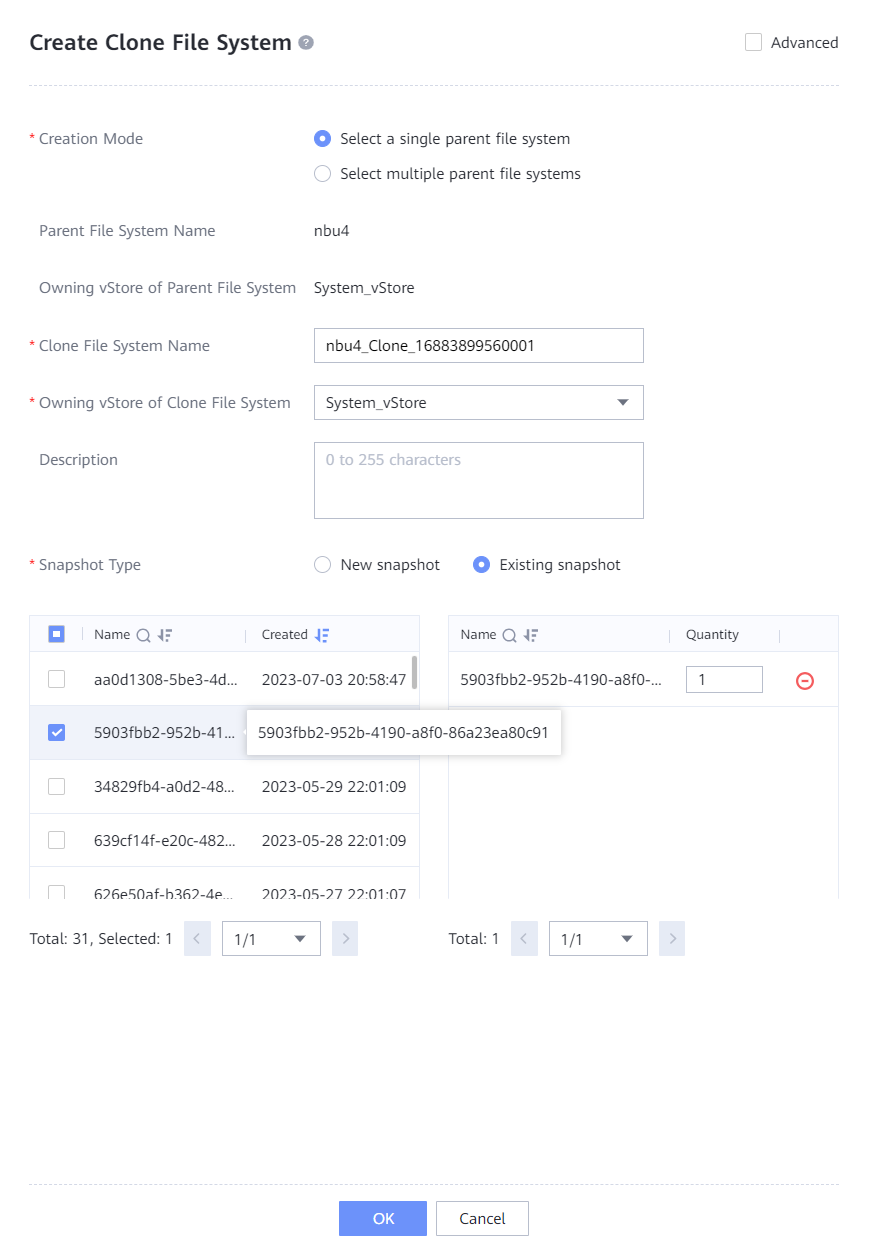Sort selected snapshots list by Name
Image resolution: width=869 pixels, height=1244 pixels.
tap(531, 635)
